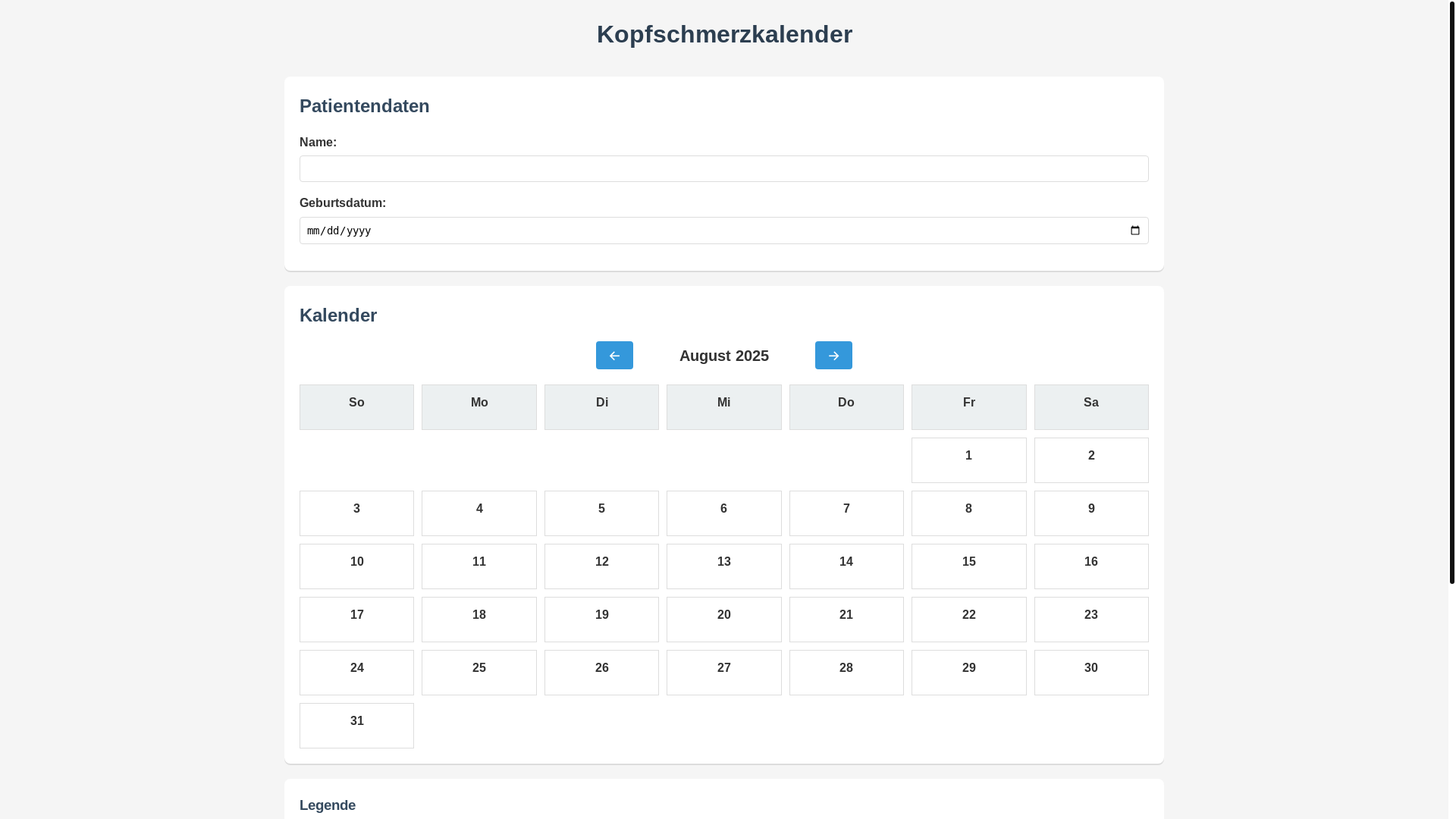Select day 18 in the calendar

pyautogui.click(x=479, y=620)
